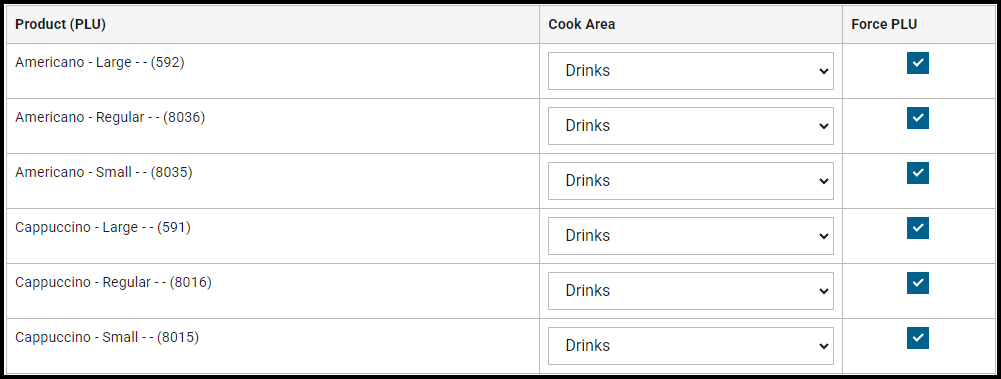Screen dimensions: 1001x379
Task: Click the Cappuccino - Large (591) product text
Action: tap(103, 227)
